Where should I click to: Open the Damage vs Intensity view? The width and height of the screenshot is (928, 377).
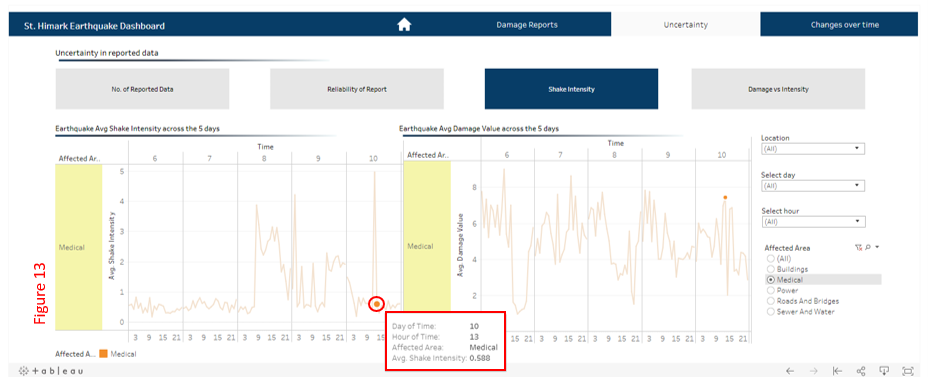point(778,89)
